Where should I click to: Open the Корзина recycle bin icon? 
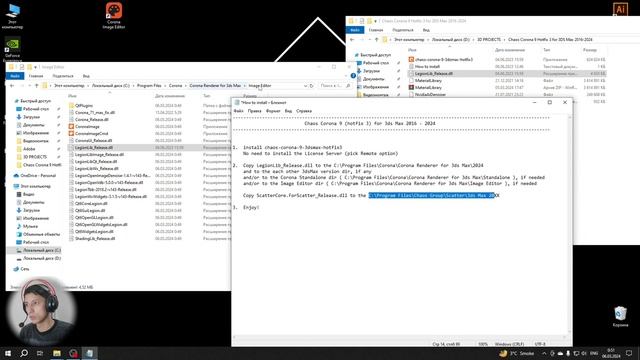[x=620, y=317]
